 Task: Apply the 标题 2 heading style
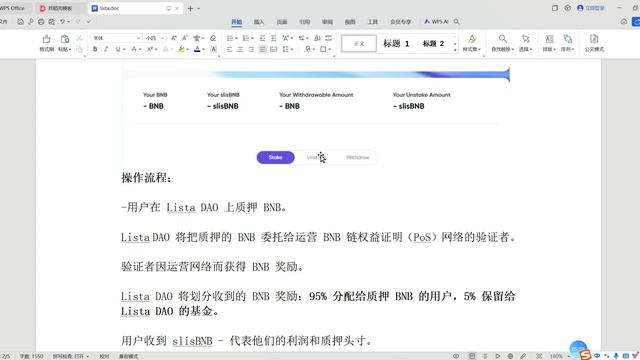433,43
